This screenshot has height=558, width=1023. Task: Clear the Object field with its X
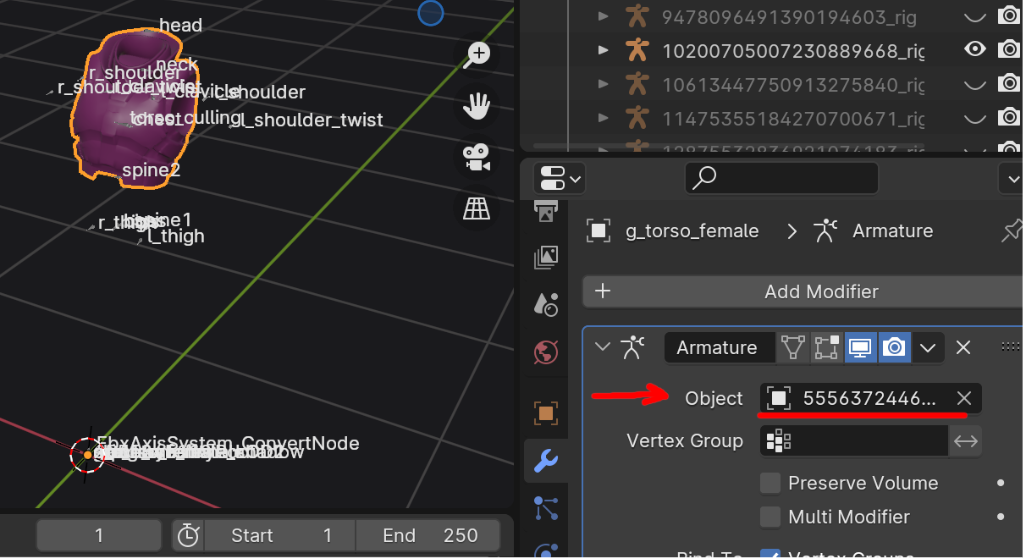[x=964, y=398]
